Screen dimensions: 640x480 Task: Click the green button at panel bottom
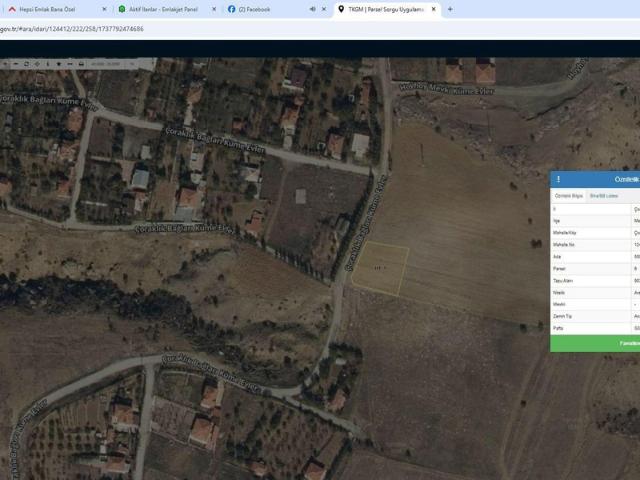pos(595,343)
